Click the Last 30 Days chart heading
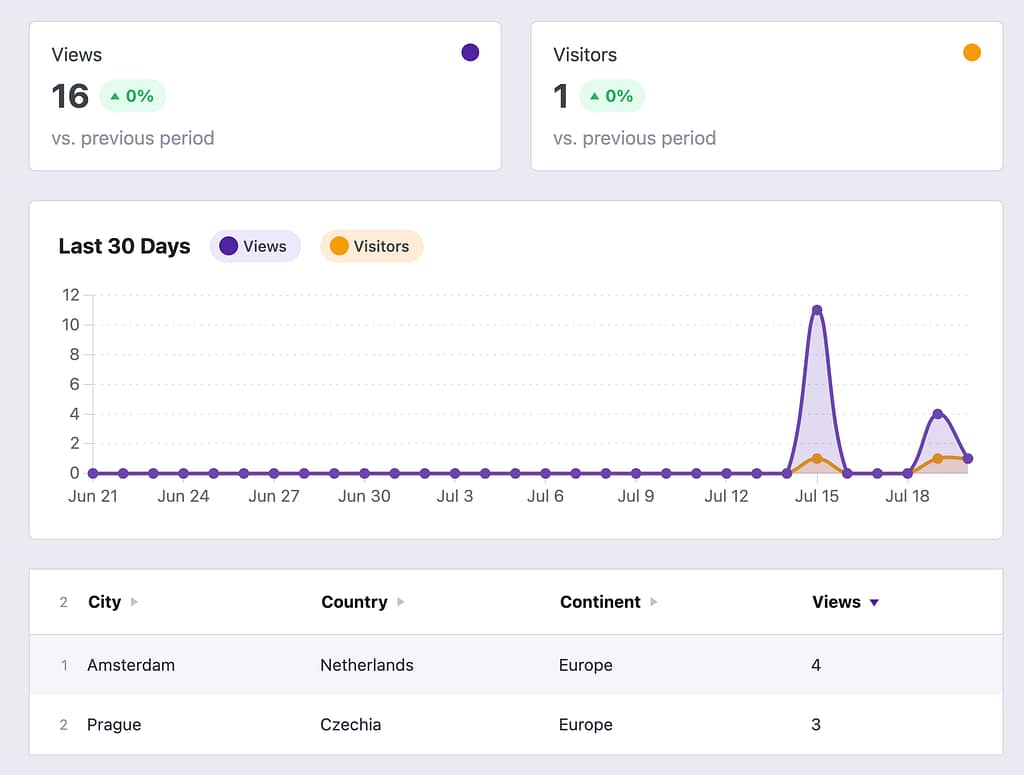The image size is (1024, 775). pos(124,246)
